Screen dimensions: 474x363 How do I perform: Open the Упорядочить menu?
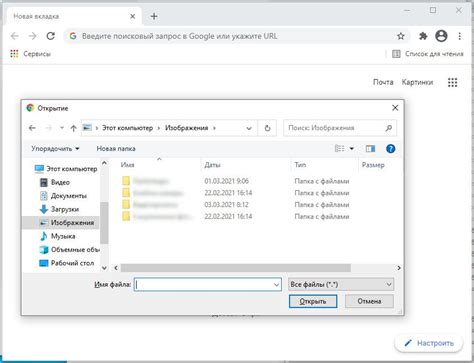(55, 149)
